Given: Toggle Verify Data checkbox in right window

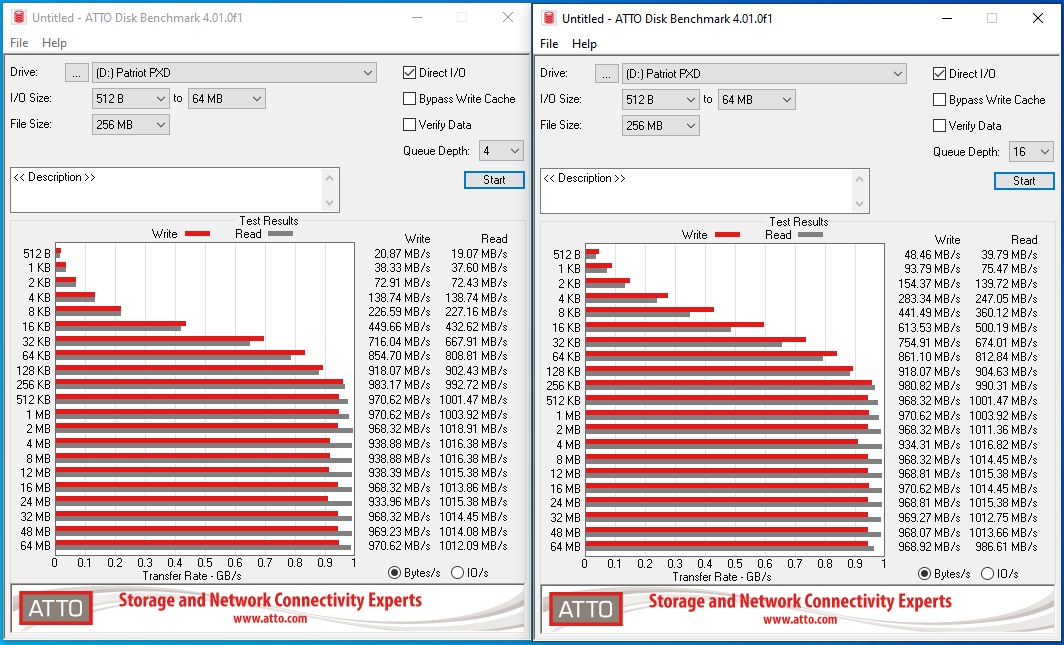Looking at the screenshot, I should click(939, 125).
